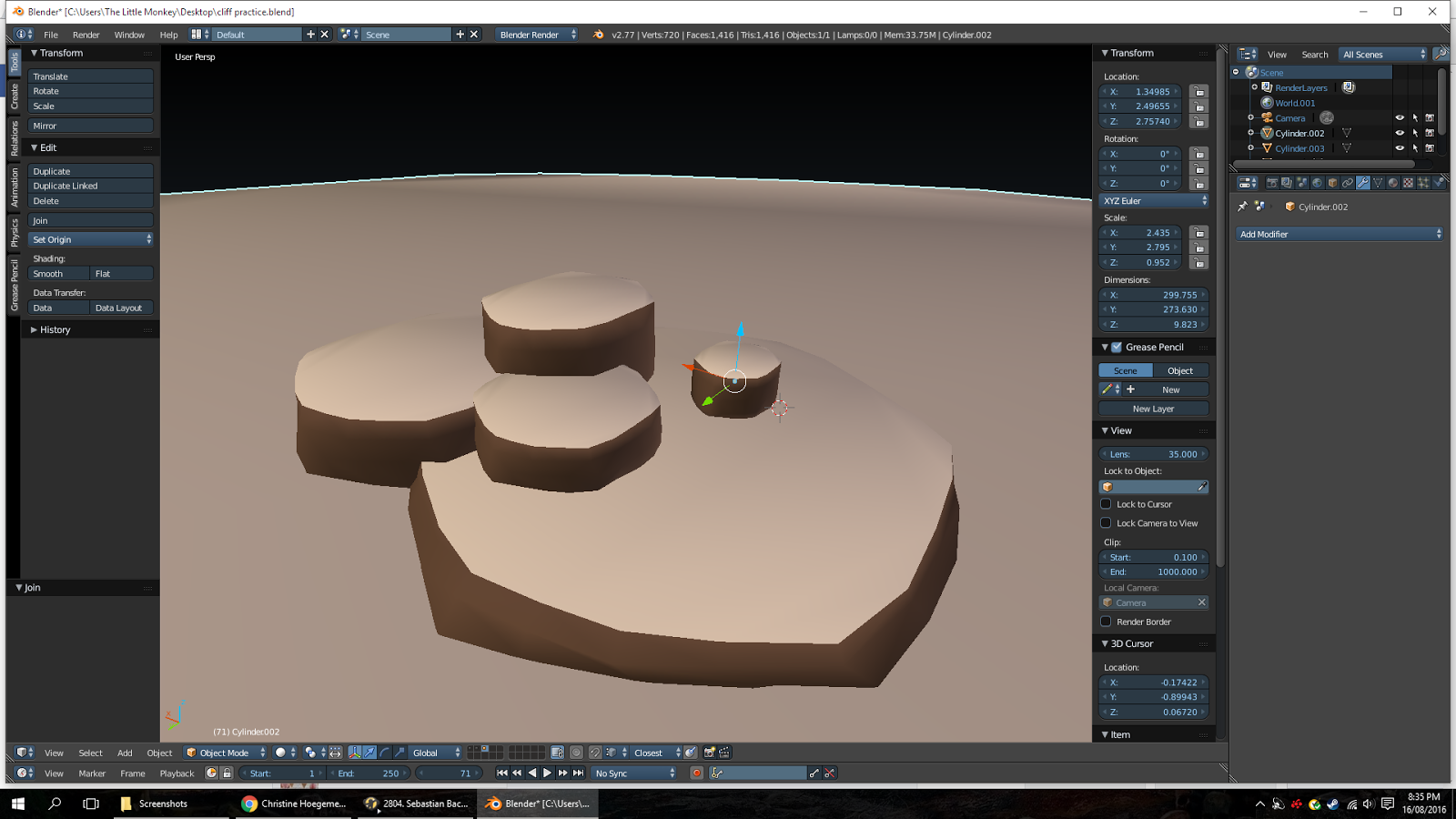
Task: Enable the snap magnet in viewport header
Action: [x=595, y=753]
